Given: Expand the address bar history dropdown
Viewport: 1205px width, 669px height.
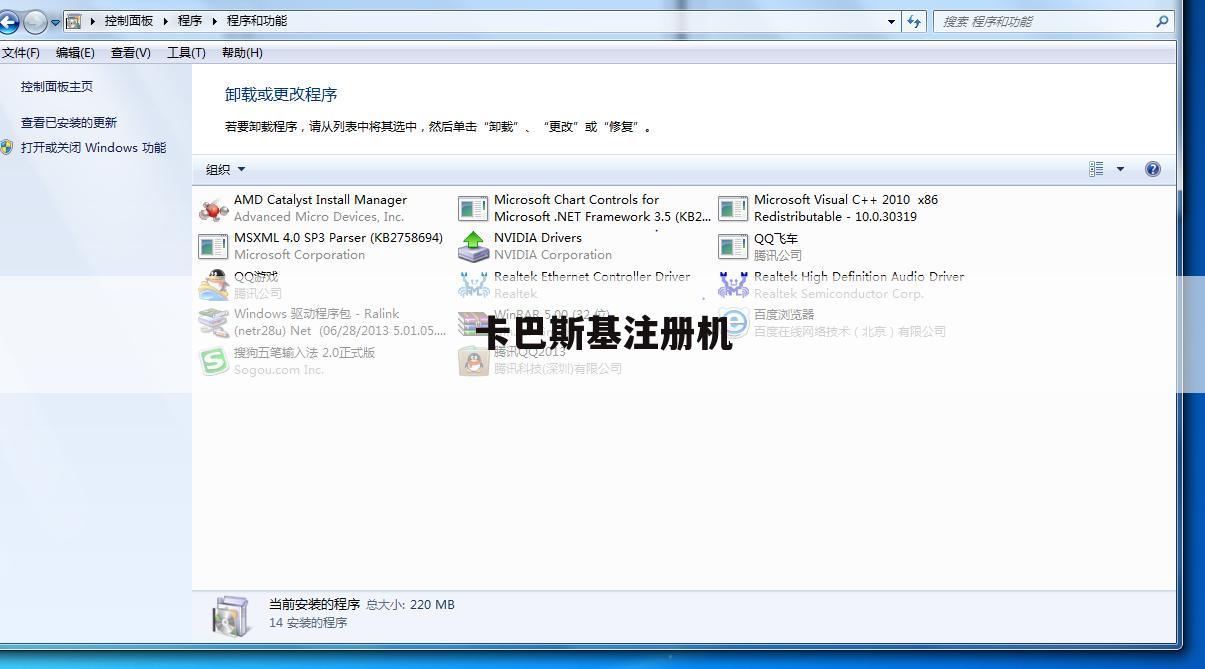Looking at the screenshot, I should click(891, 21).
